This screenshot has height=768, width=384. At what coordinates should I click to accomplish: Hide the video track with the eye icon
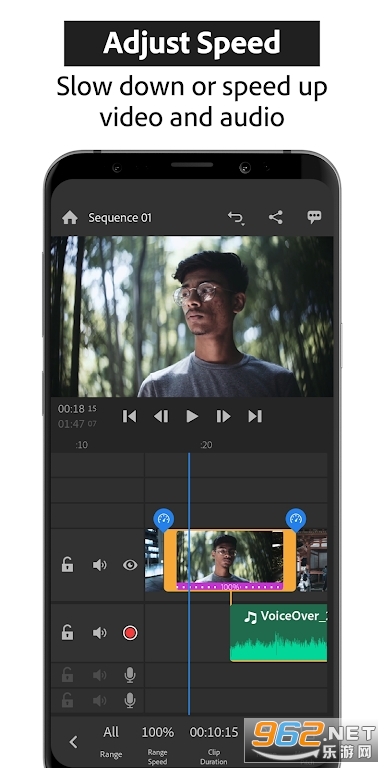[x=130, y=565]
